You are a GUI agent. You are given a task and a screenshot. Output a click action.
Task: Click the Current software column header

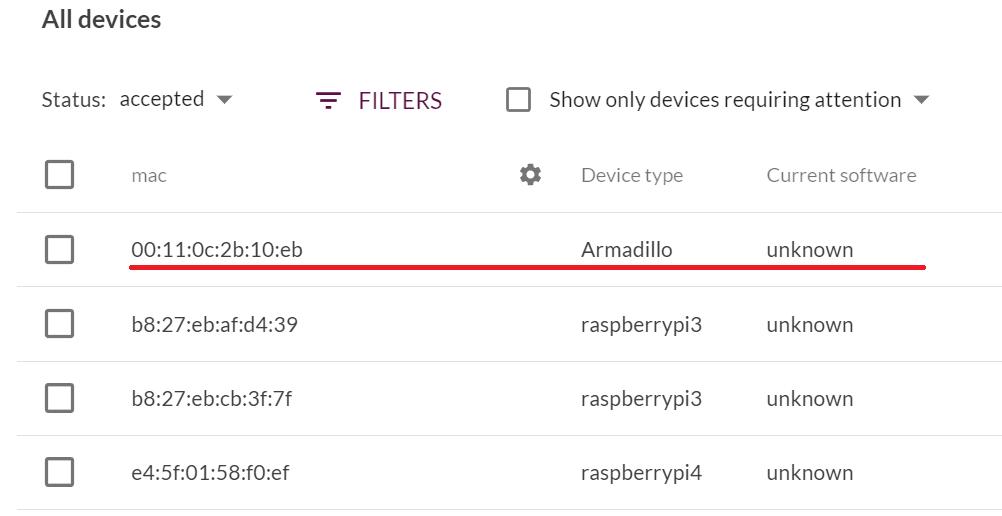click(x=841, y=176)
